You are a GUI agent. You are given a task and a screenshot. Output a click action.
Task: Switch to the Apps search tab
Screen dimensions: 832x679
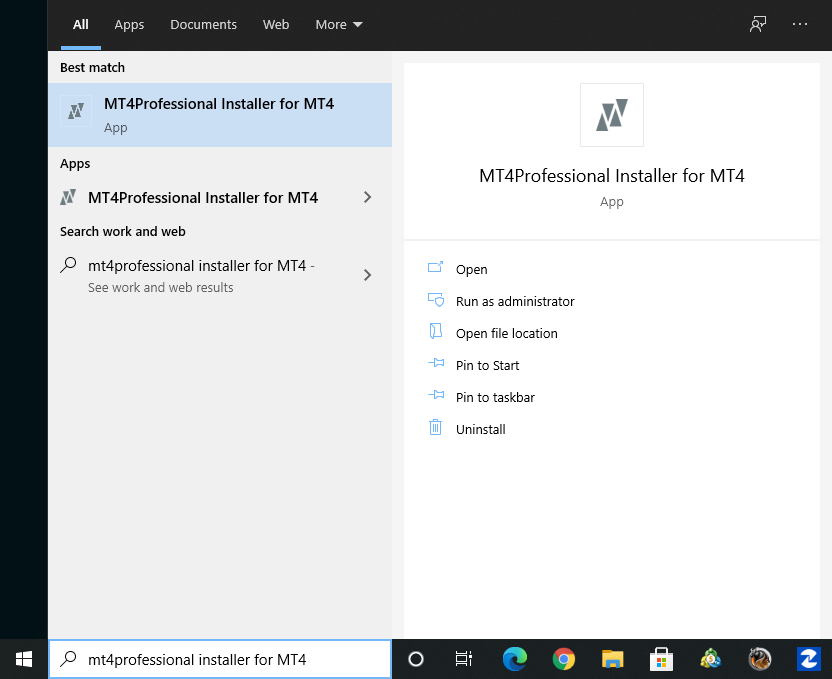tap(129, 24)
